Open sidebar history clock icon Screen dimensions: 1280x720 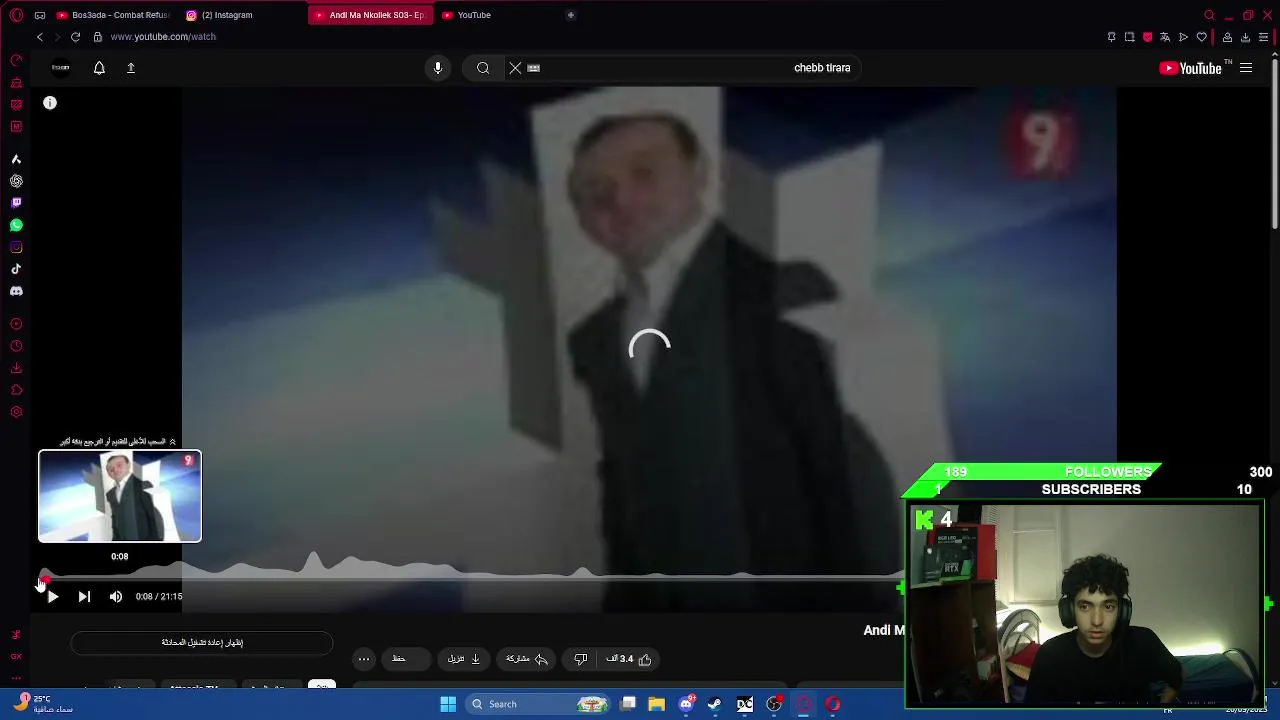point(16,346)
